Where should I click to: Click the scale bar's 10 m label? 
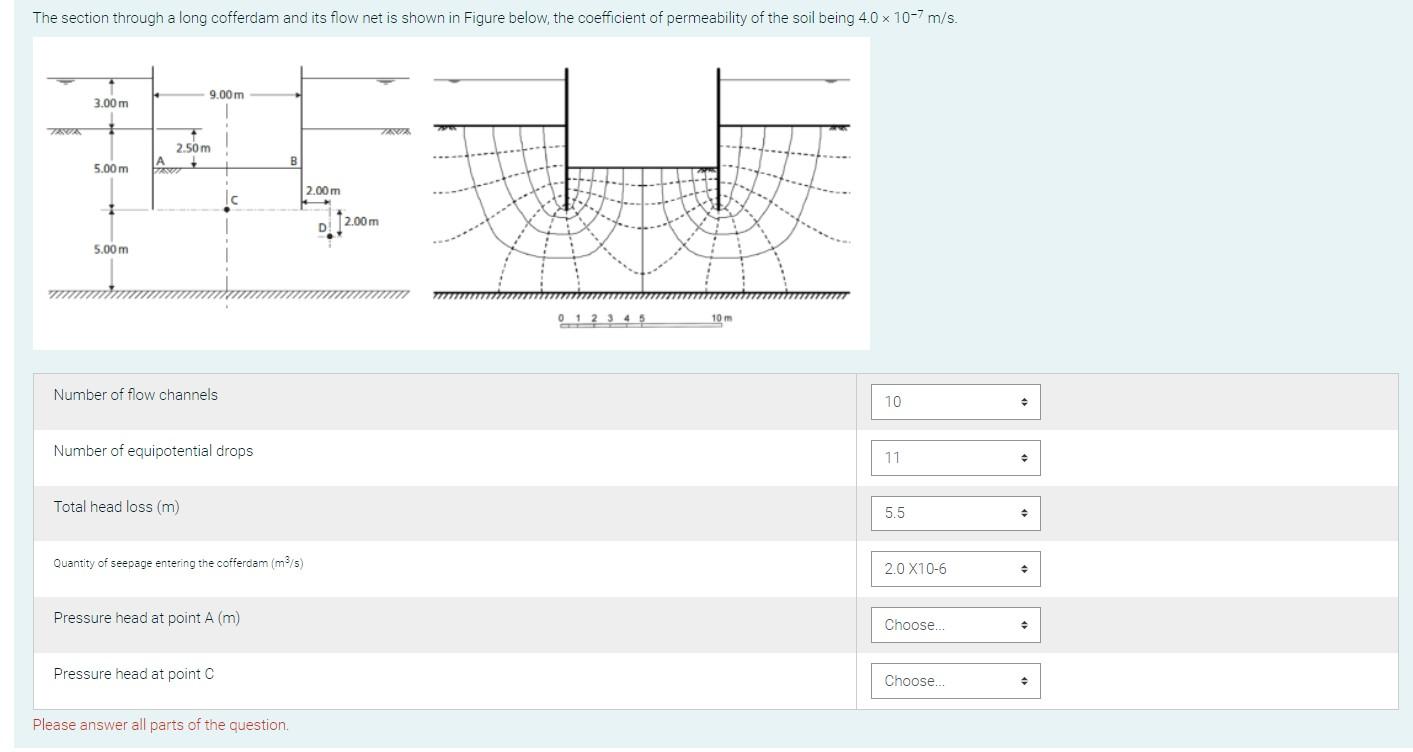click(x=722, y=318)
